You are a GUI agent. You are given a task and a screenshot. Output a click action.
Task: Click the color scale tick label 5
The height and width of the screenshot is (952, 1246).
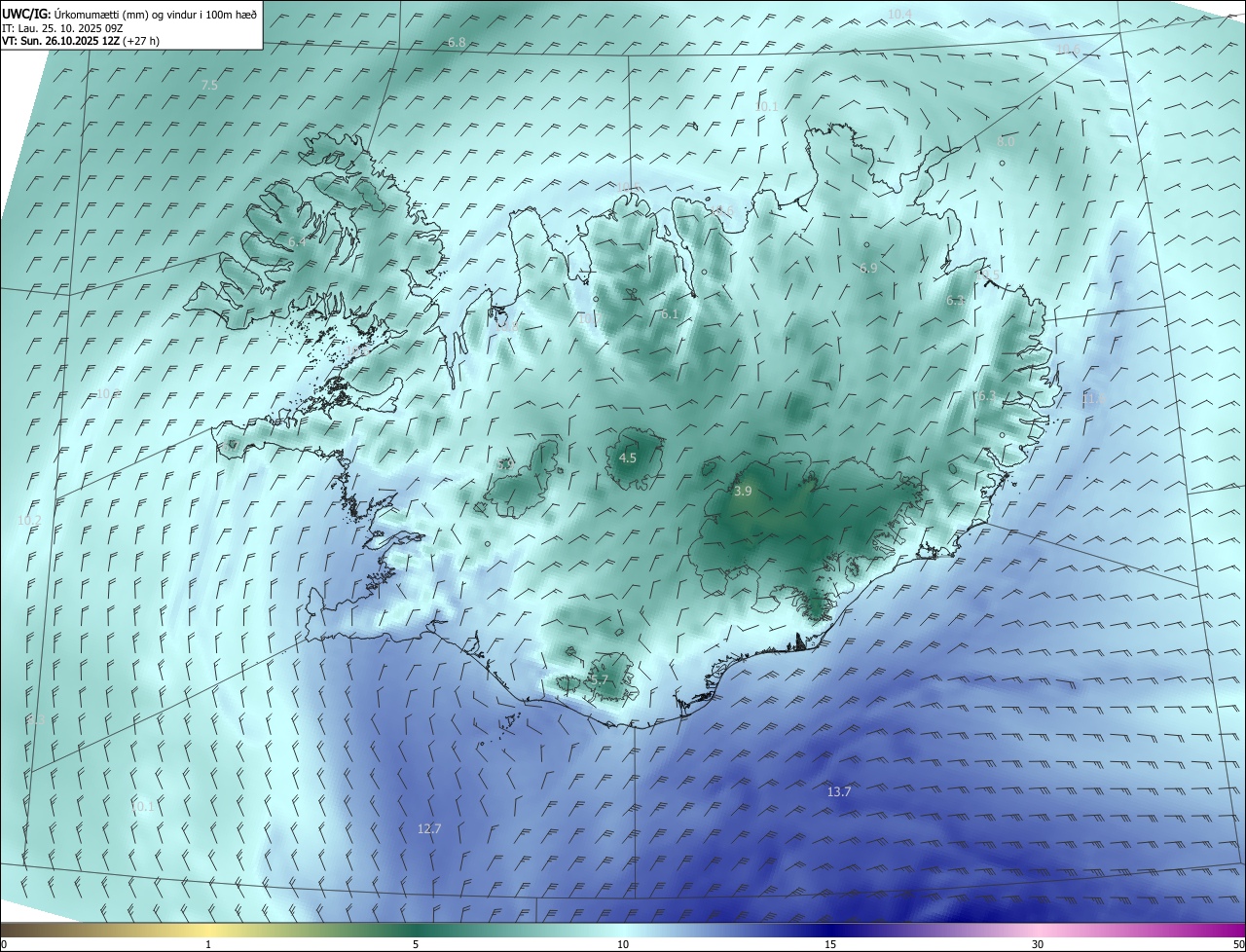click(416, 944)
